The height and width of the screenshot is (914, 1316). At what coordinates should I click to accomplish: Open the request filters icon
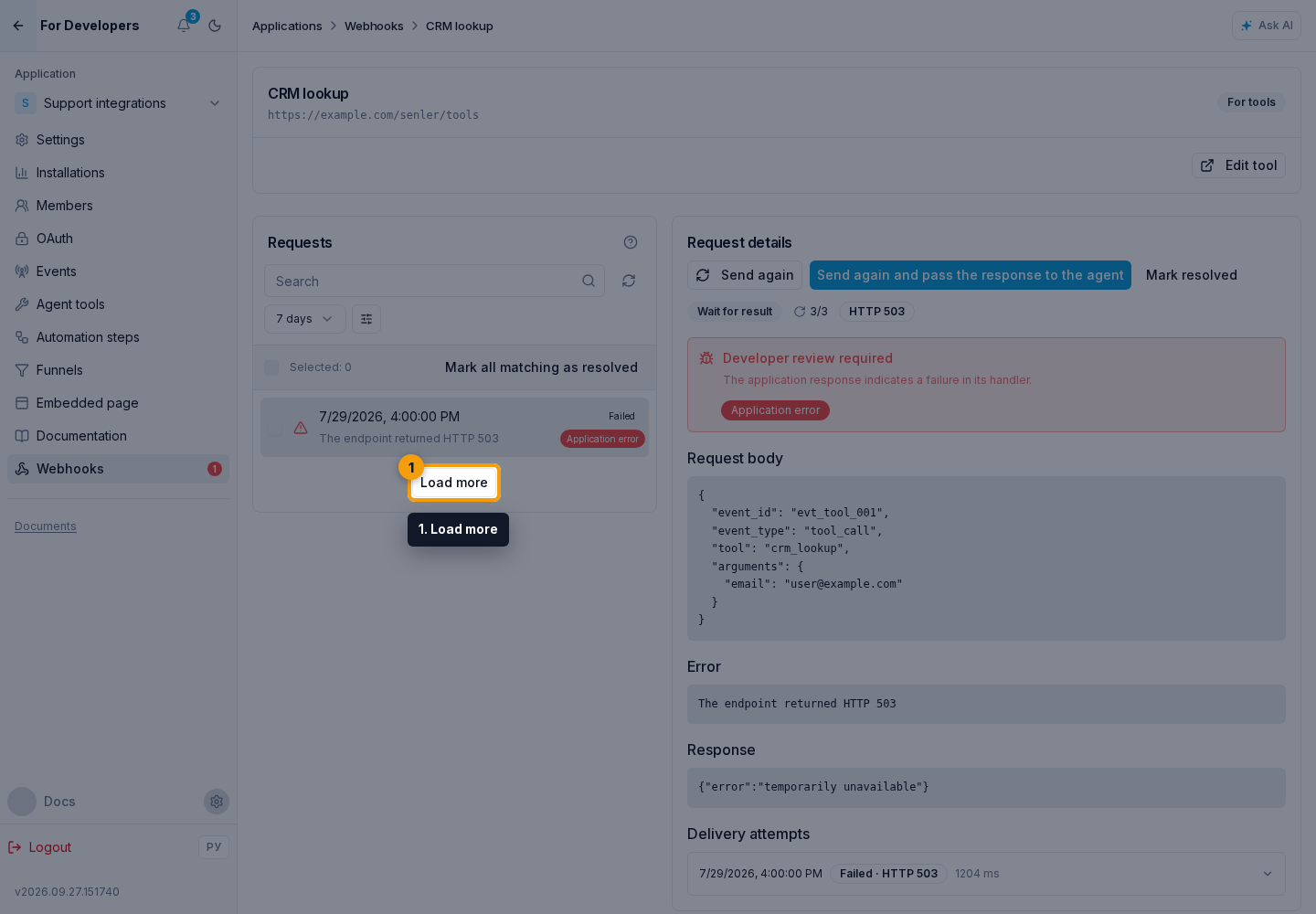(x=366, y=319)
